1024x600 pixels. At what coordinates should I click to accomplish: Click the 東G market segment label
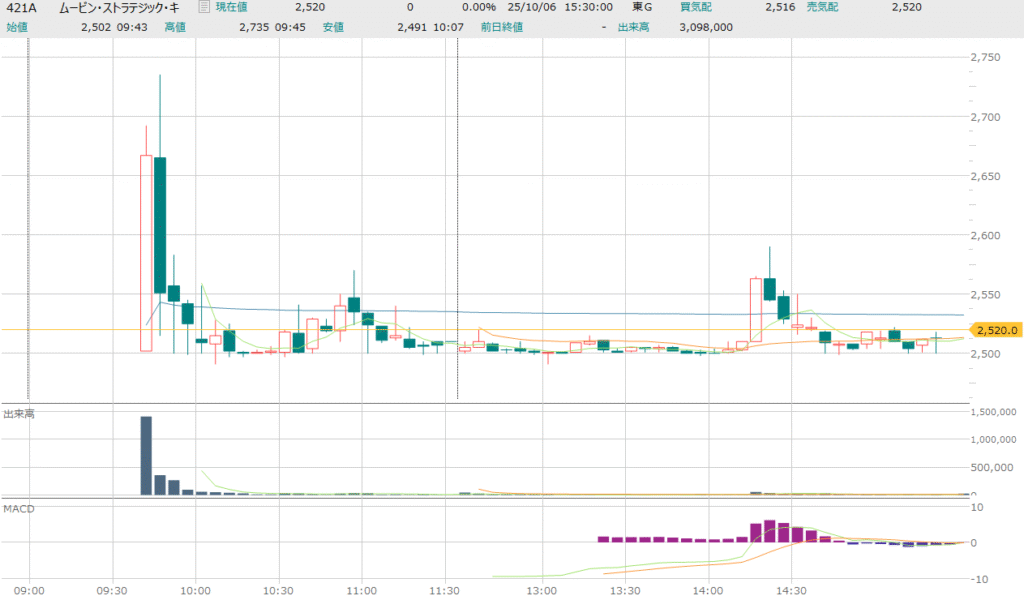[643, 8]
